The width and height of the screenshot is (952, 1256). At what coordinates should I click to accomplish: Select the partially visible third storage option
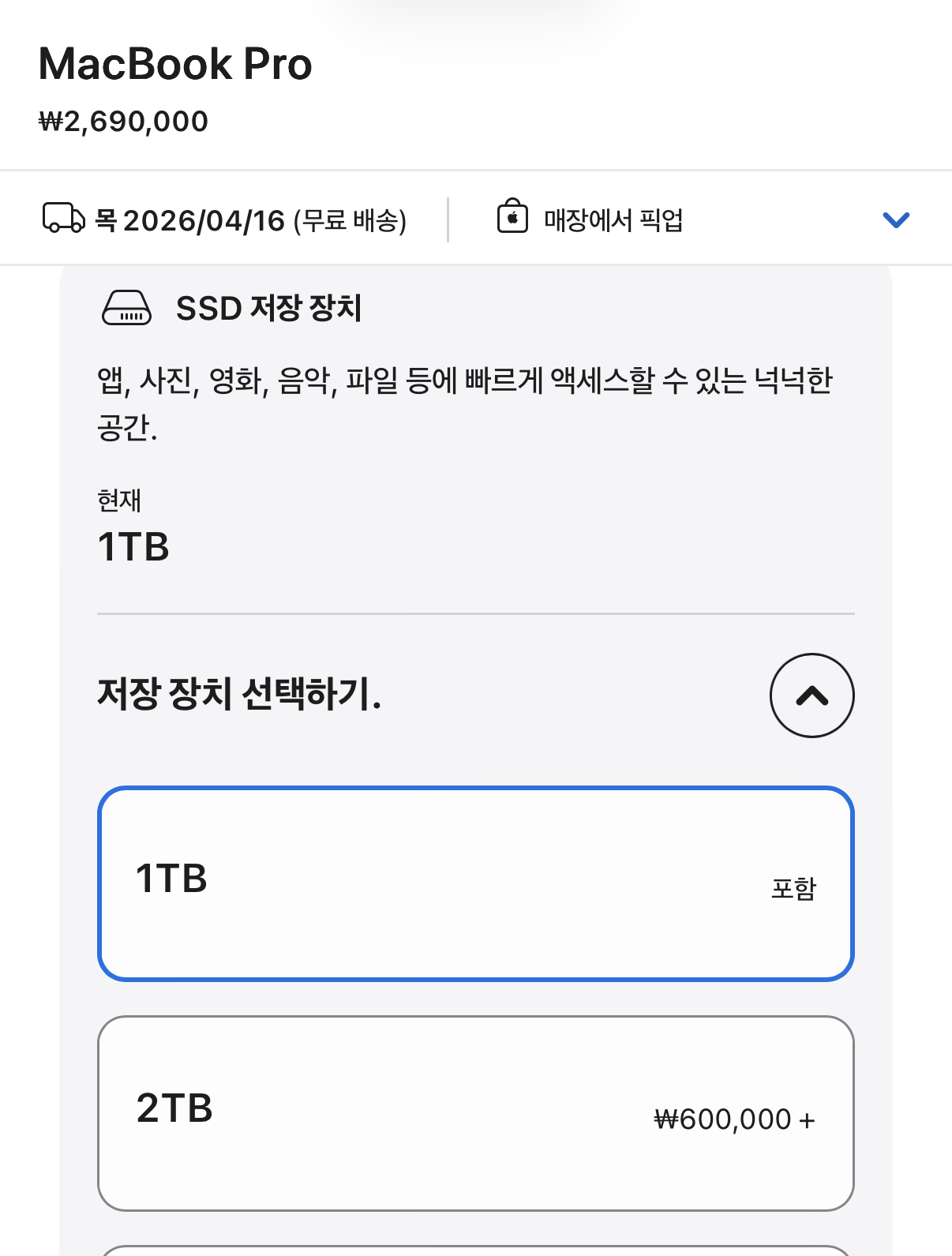tap(475, 1250)
